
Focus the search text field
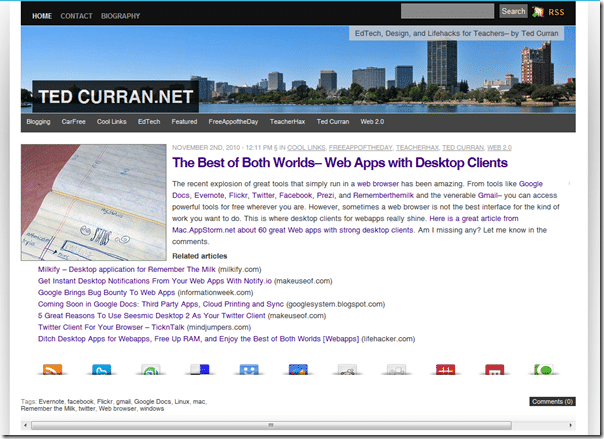pos(447,11)
